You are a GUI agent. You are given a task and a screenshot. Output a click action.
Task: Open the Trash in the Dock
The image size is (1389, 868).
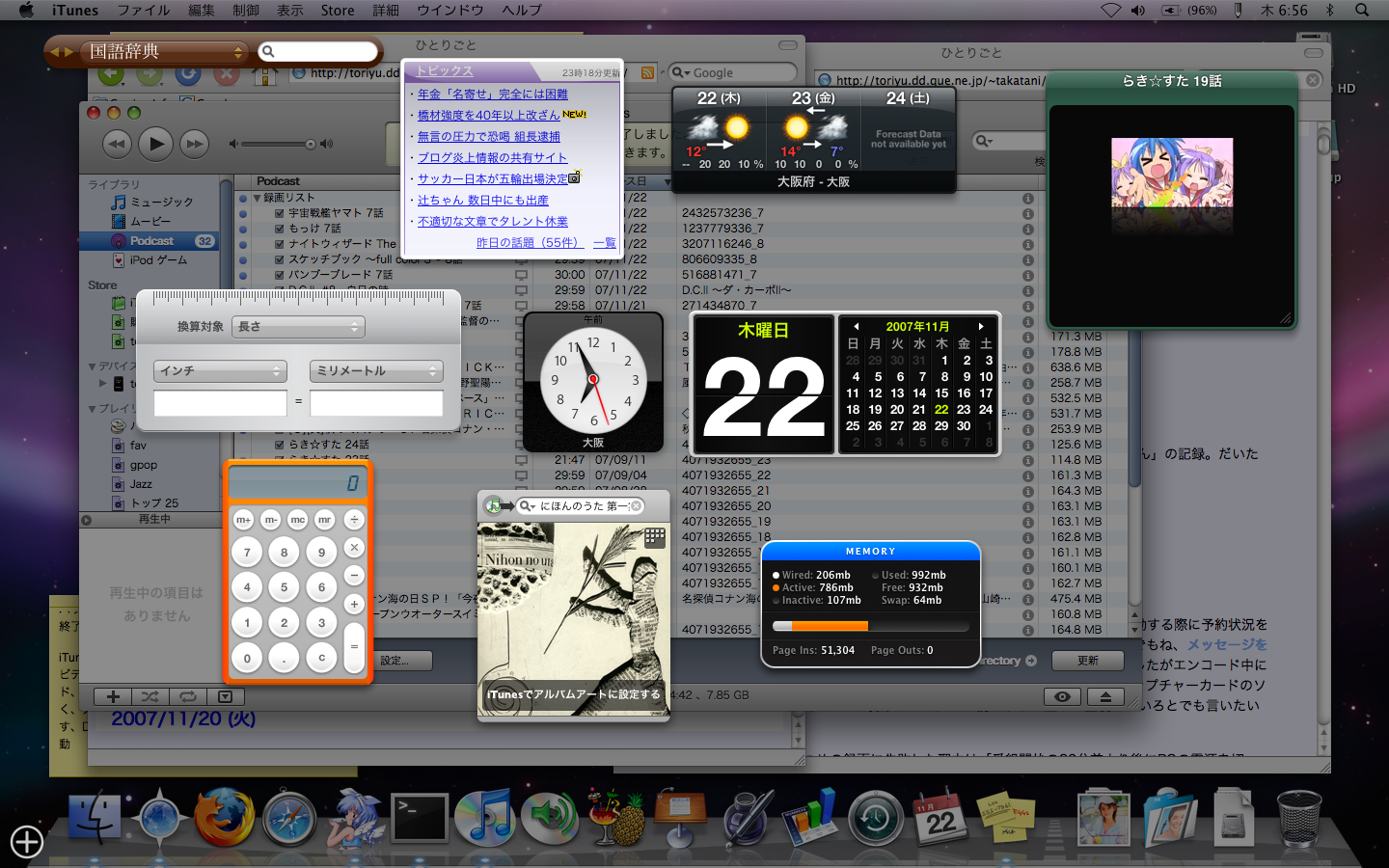coord(1299,819)
